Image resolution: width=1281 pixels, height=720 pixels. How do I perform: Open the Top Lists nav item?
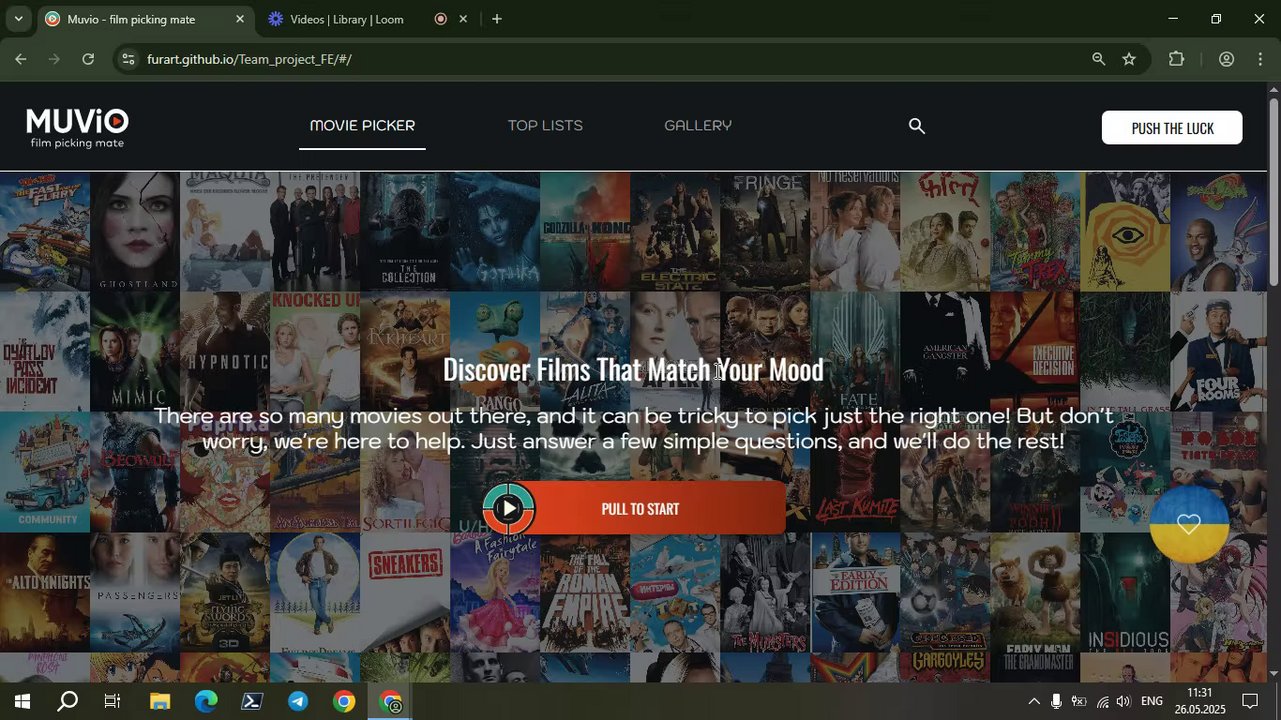545,126
